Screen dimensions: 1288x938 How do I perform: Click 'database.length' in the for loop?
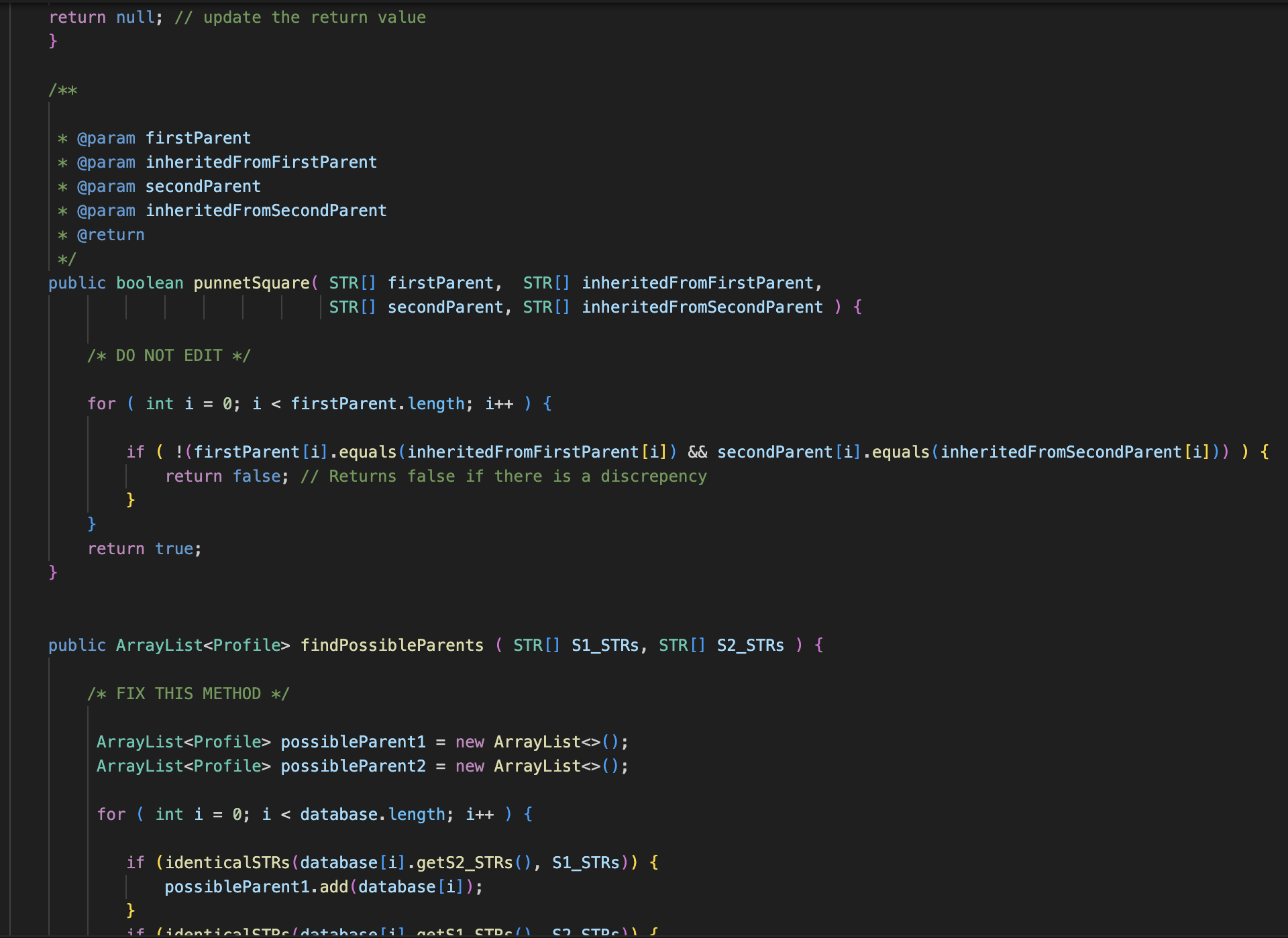372,815
